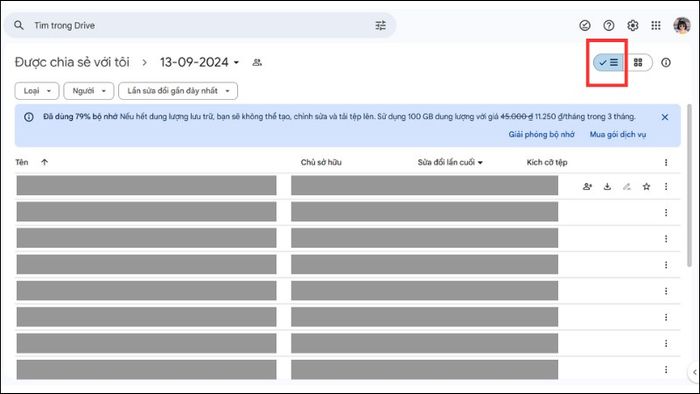Dismiss the storage warning banner

point(665,117)
